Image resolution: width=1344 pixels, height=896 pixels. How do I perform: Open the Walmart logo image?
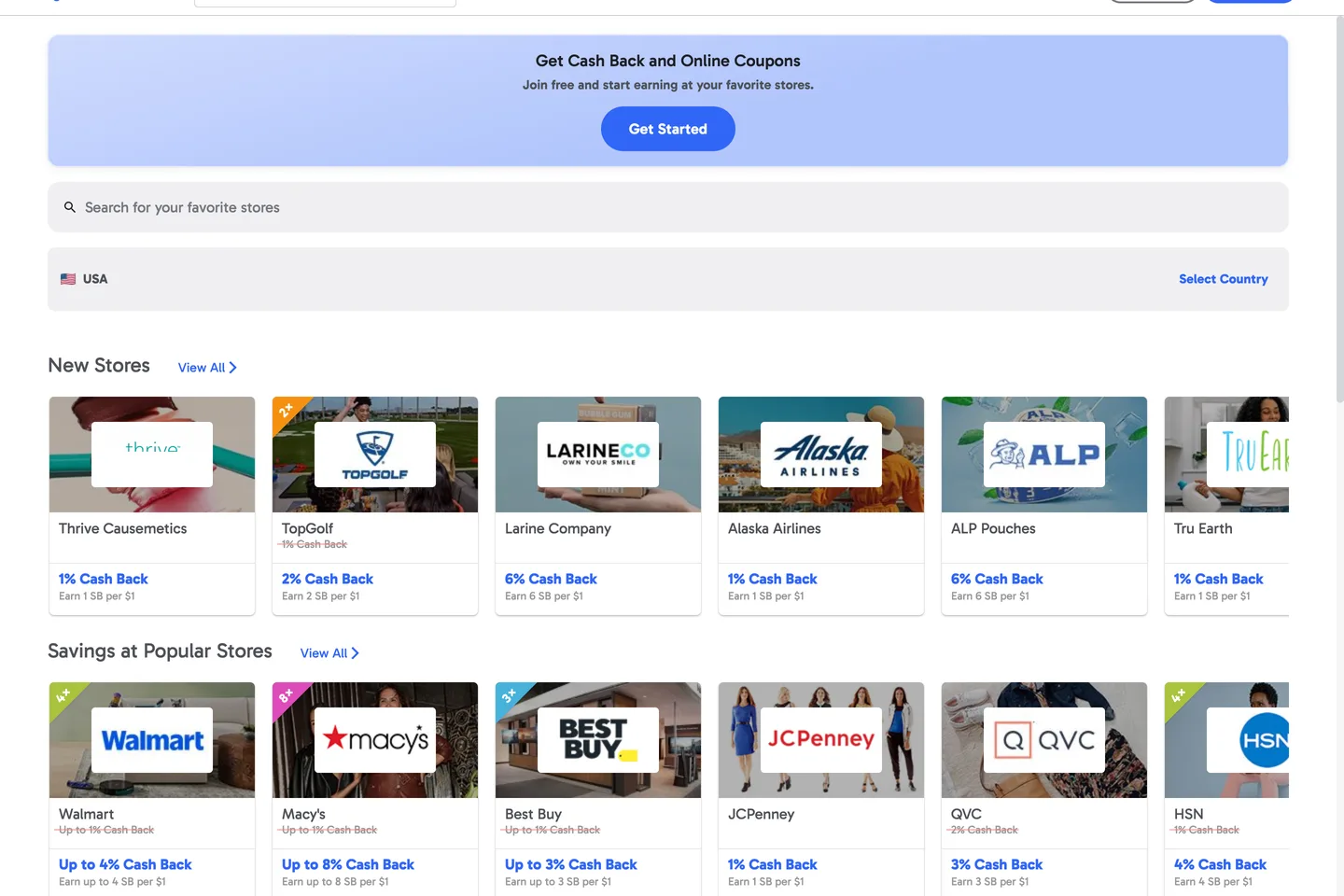(x=152, y=740)
